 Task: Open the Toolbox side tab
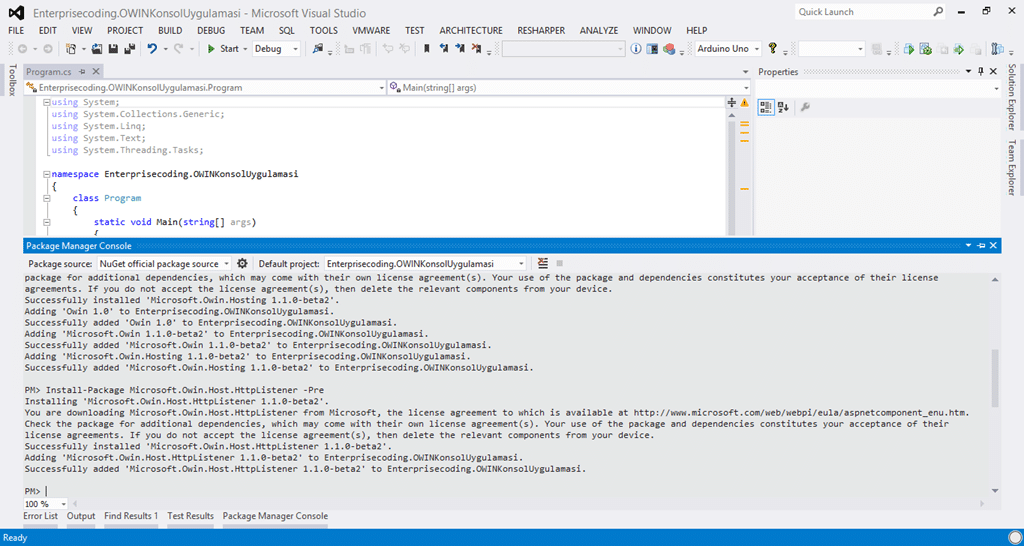[x=12, y=80]
